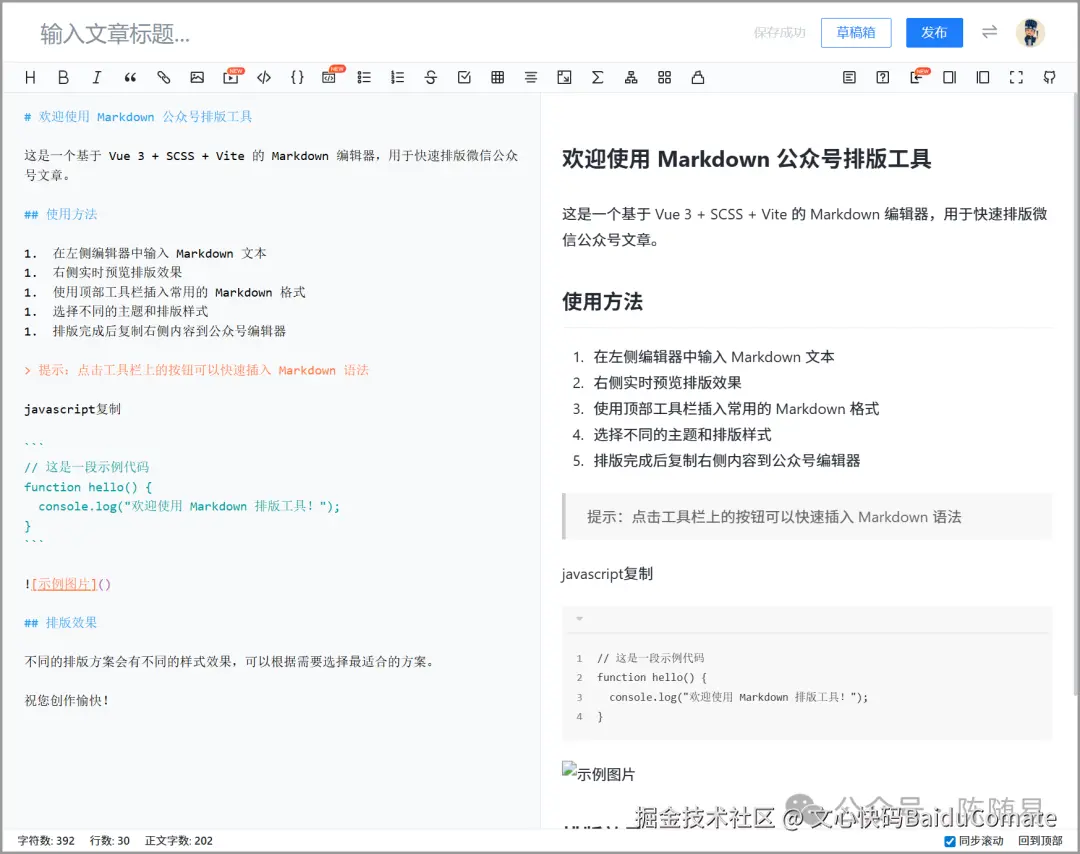Insert a task checklist
The image size is (1080, 854).
464,78
